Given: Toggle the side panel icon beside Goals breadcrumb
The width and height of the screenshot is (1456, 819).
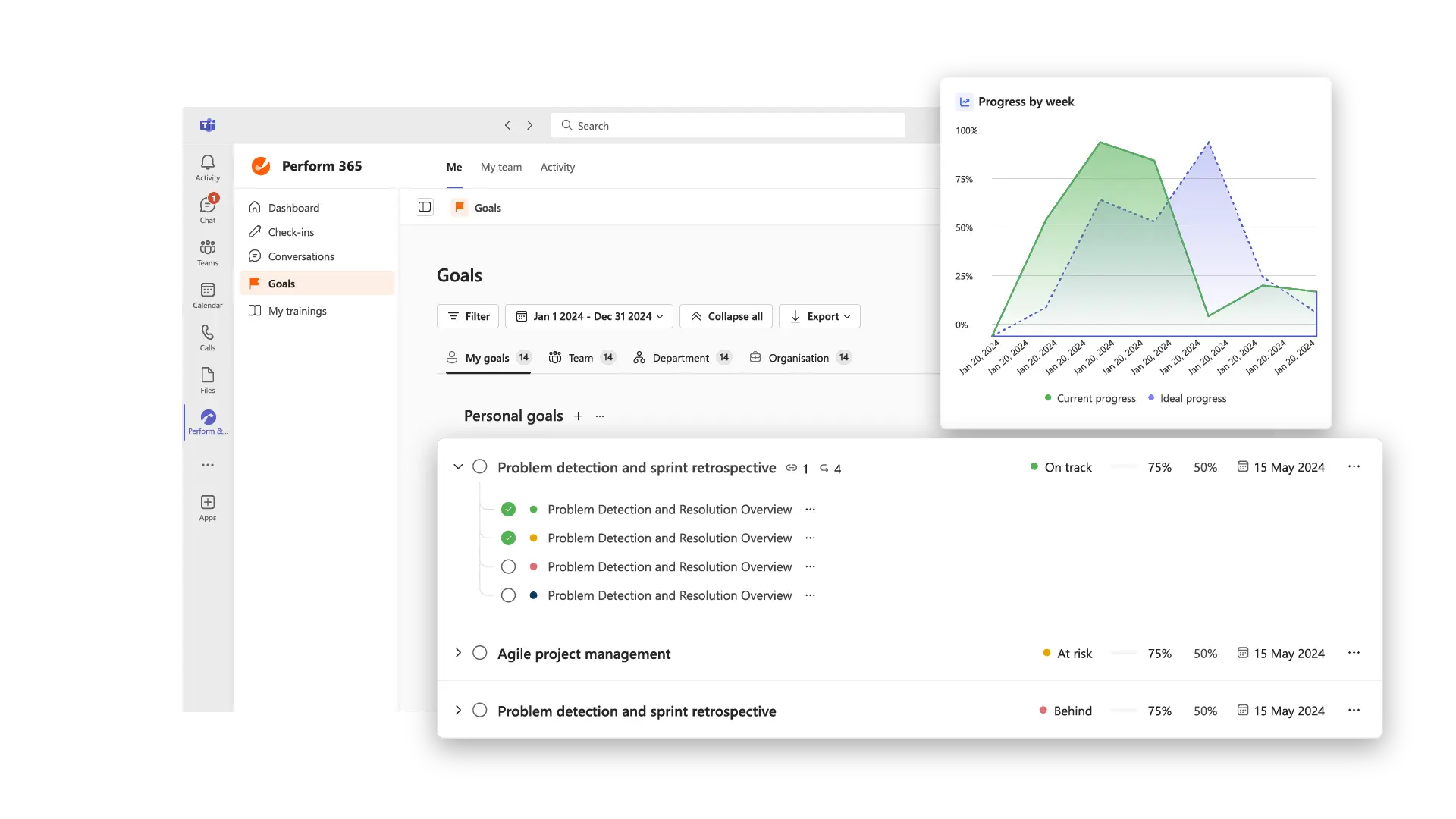Looking at the screenshot, I should point(425,207).
